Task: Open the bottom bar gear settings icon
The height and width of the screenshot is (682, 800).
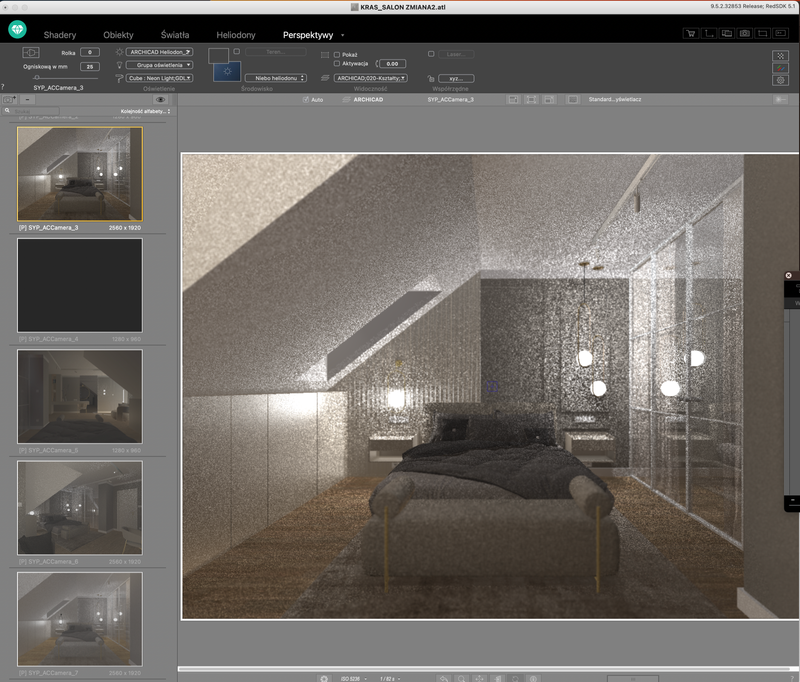Action: (323, 678)
